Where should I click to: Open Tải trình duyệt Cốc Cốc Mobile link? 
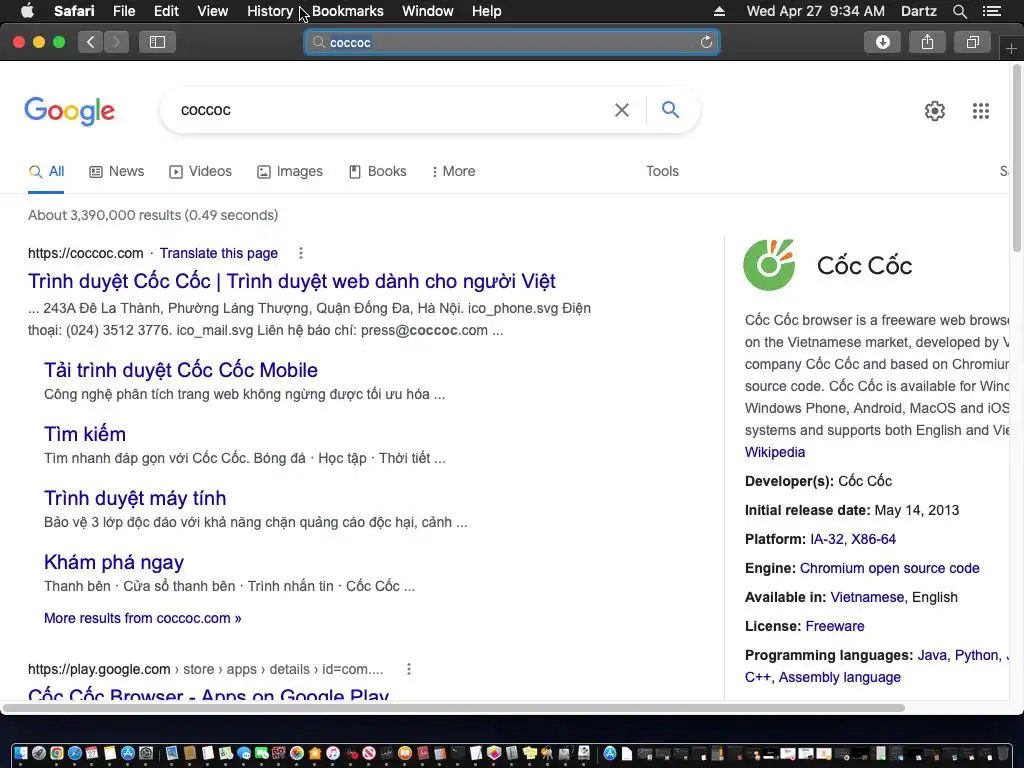pos(180,370)
